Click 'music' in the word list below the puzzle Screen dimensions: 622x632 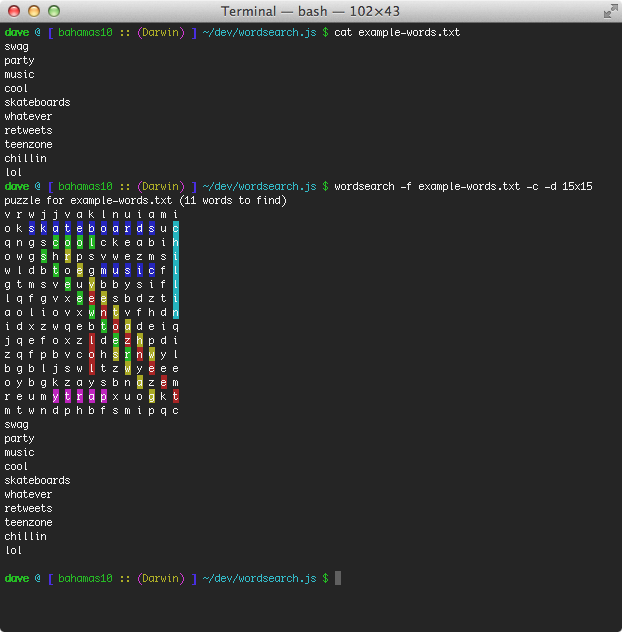coord(19,452)
